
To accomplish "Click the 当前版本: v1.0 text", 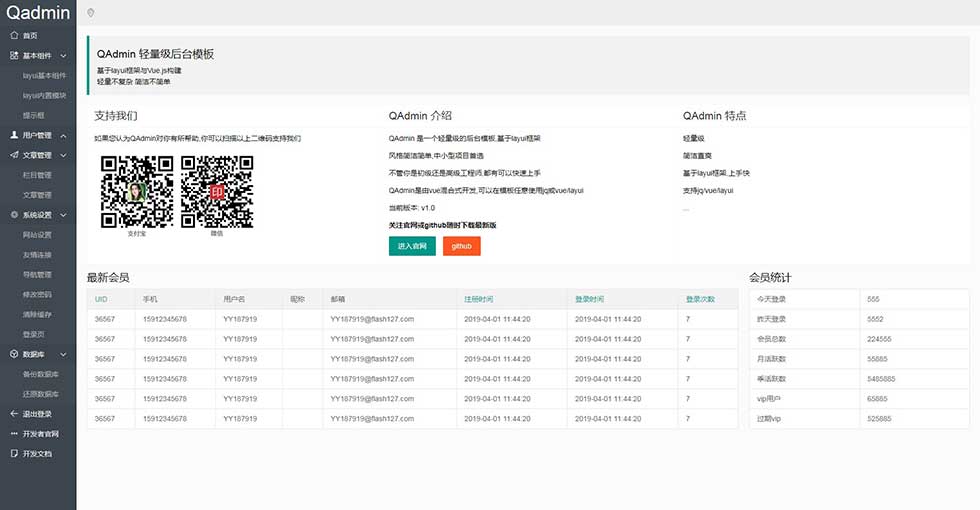I will 411,208.
